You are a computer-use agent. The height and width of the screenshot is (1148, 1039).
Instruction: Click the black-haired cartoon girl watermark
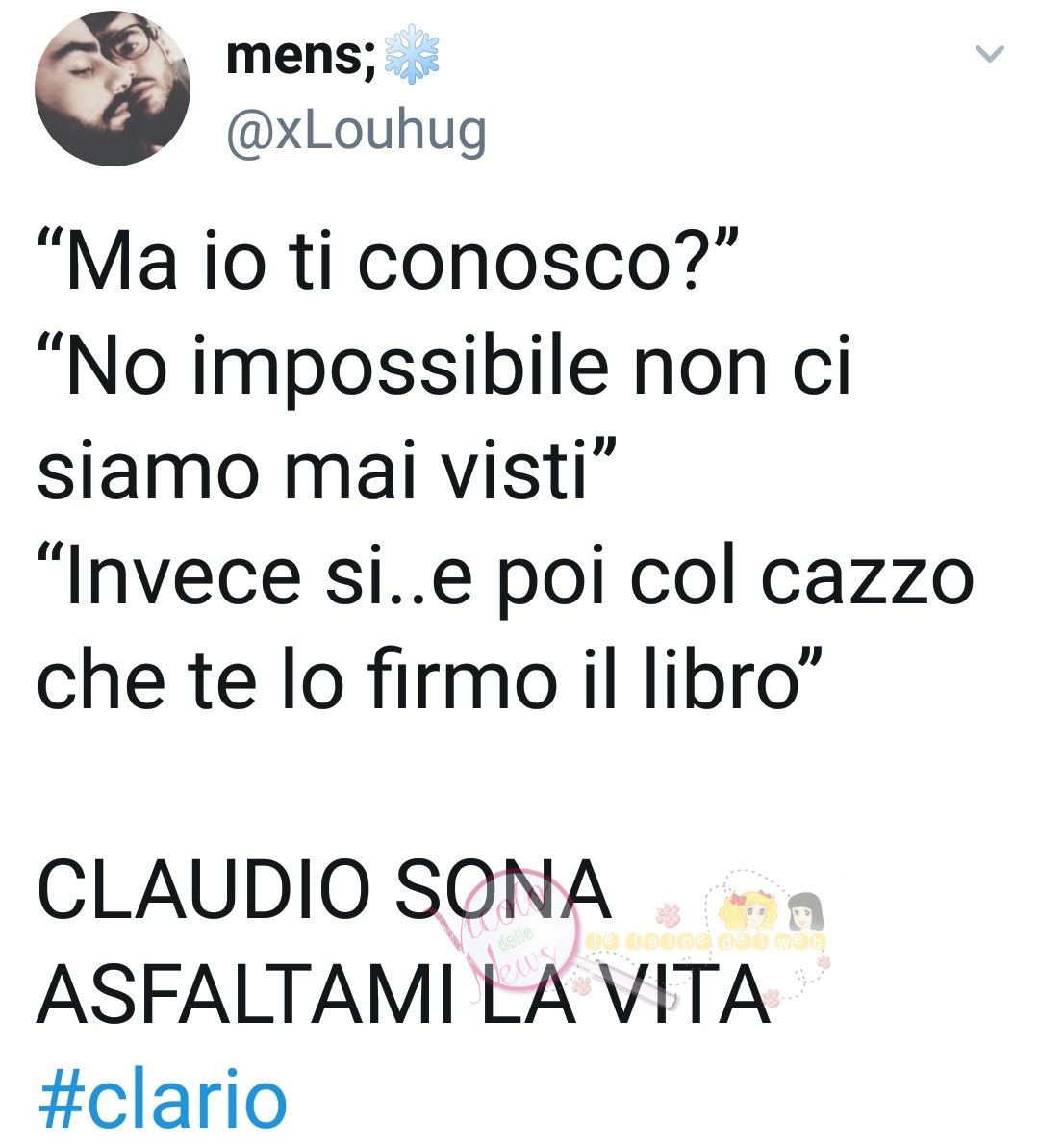coord(804,911)
